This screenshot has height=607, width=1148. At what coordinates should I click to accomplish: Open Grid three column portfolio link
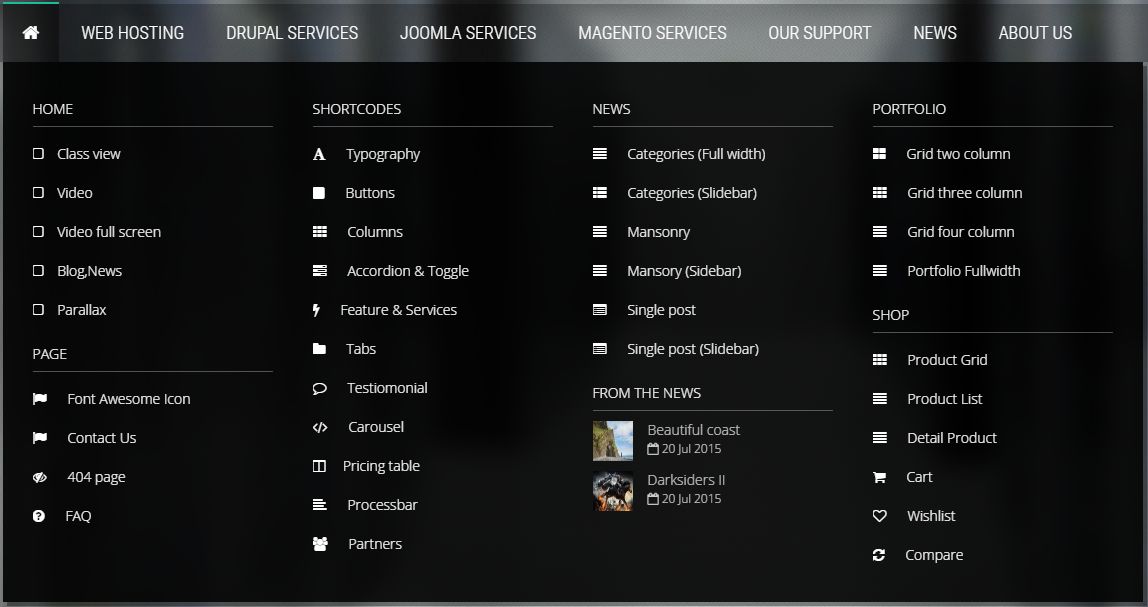tap(964, 193)
